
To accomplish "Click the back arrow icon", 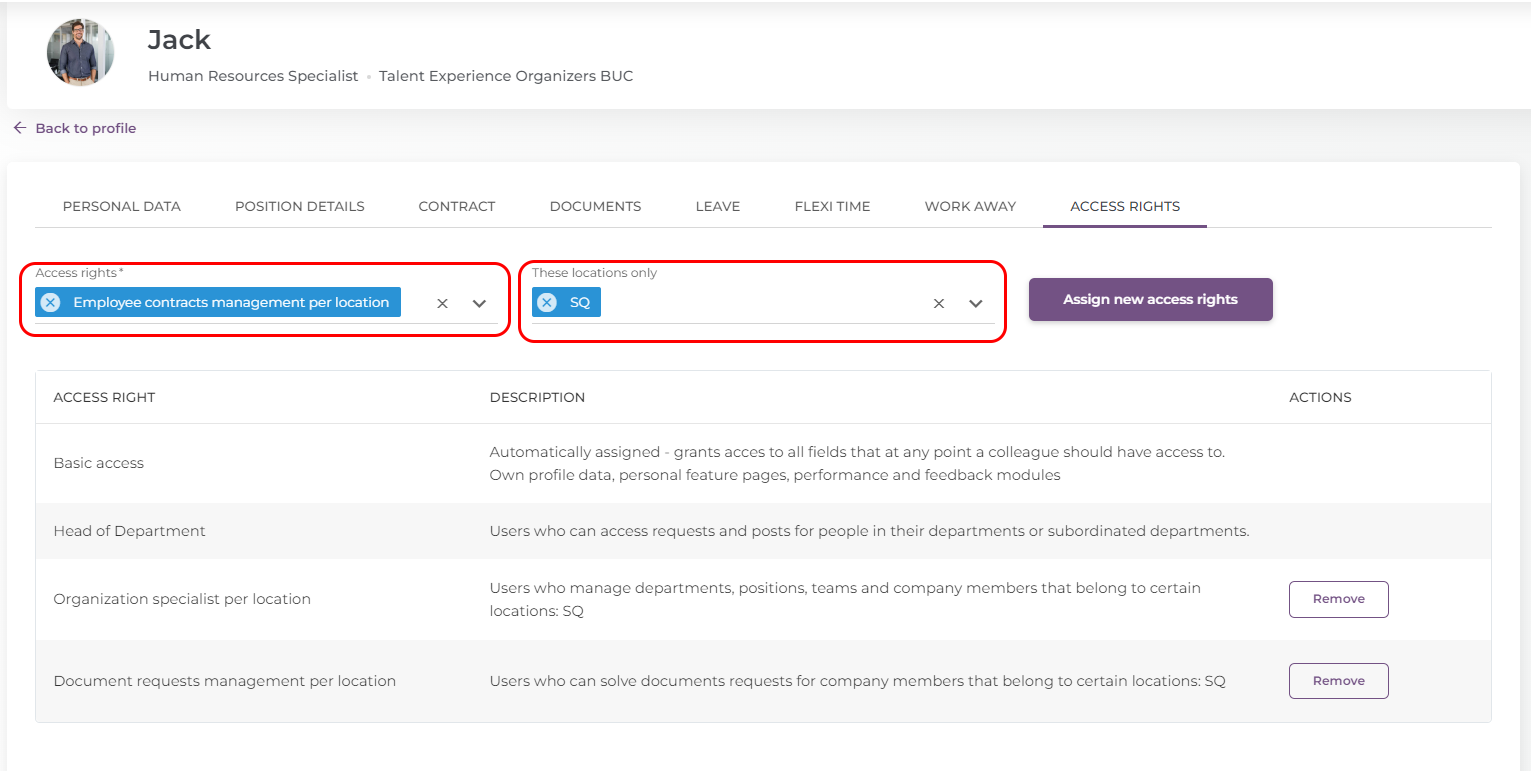I will coord(20,128).
